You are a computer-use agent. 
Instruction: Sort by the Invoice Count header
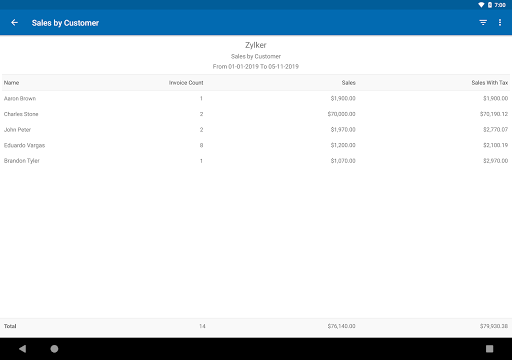click(186, 83)
